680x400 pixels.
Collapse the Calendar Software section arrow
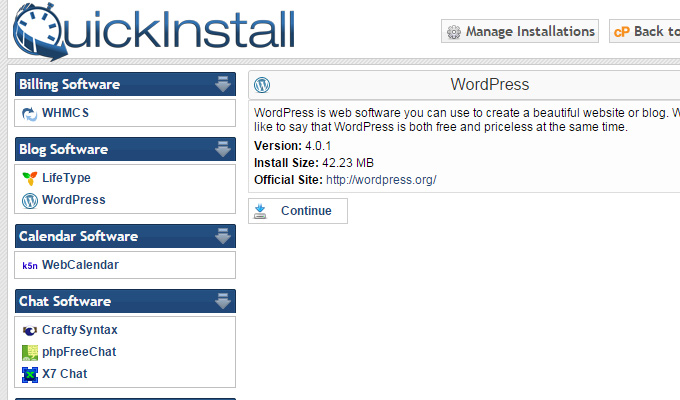[222, 236]
